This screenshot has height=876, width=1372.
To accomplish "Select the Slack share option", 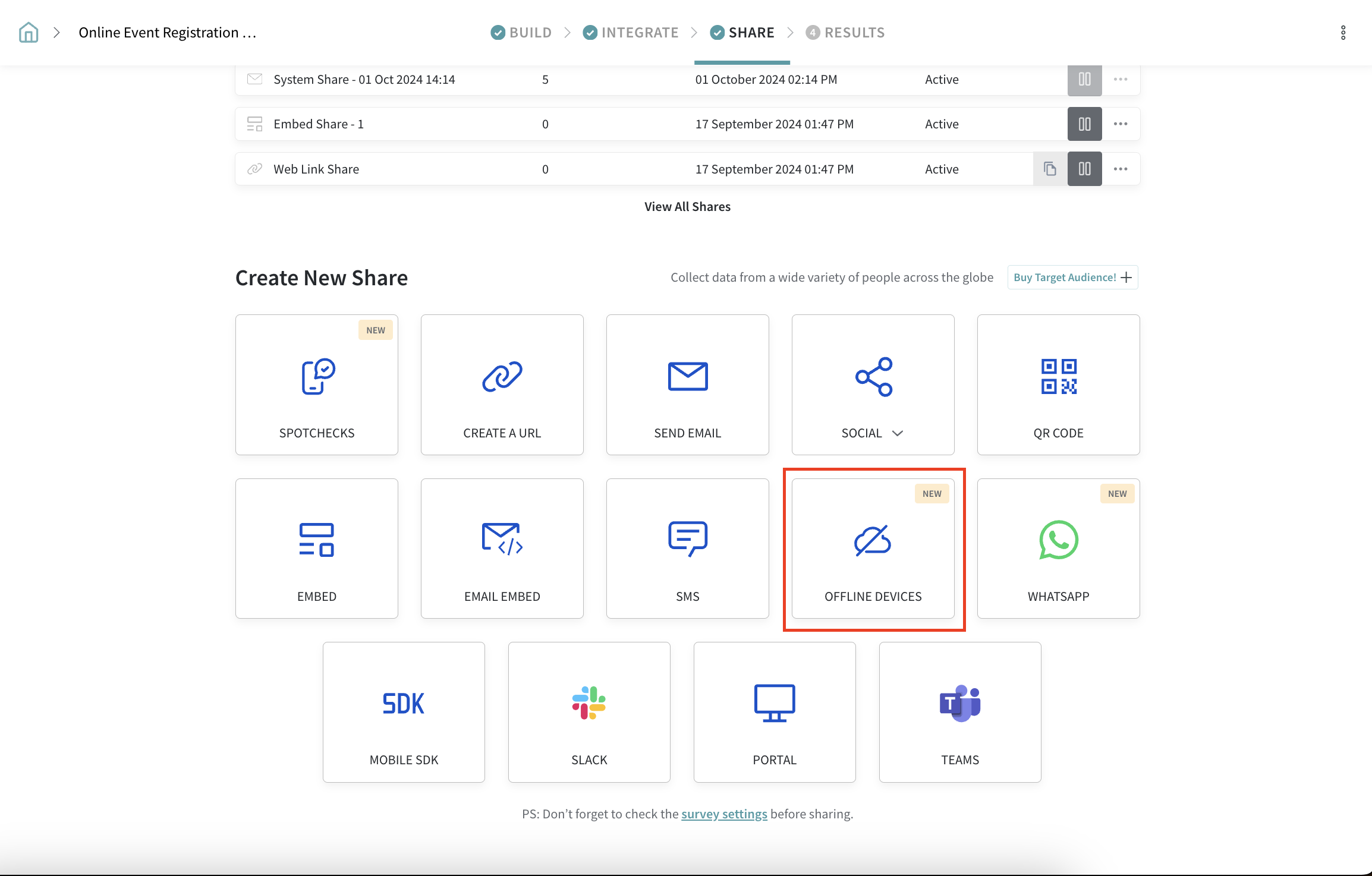I will coord(589,712).
